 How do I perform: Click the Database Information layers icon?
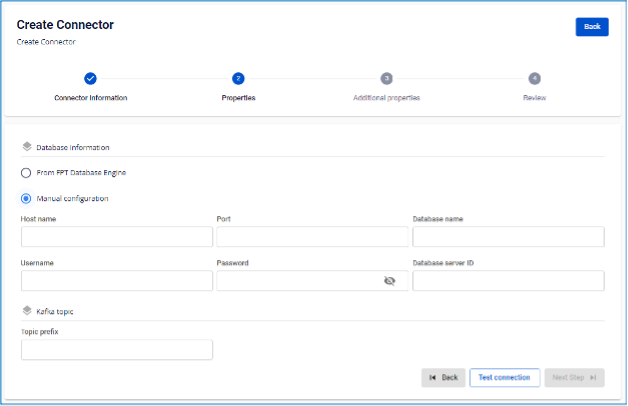27,147
